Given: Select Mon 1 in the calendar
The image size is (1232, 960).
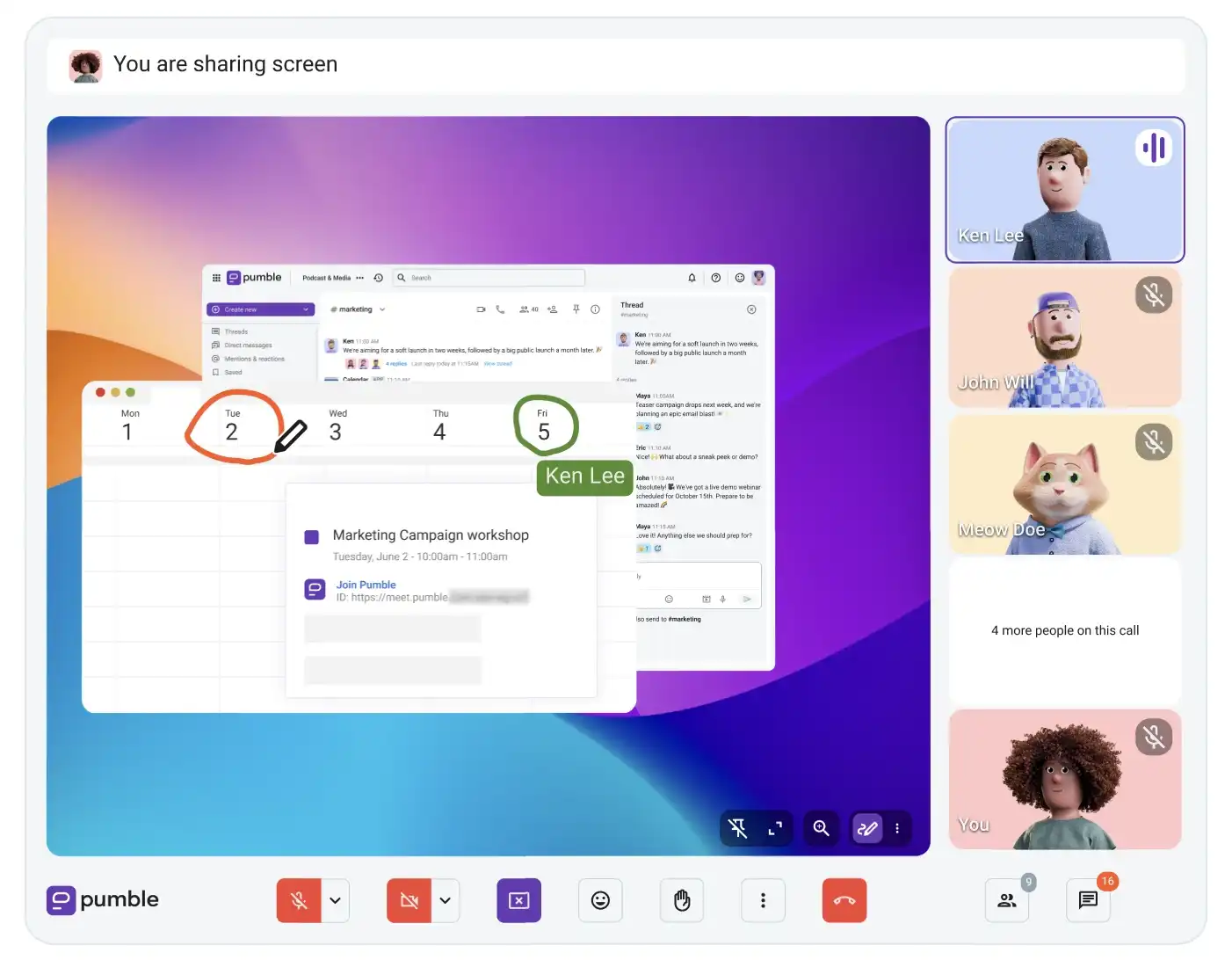Looking at the screenshot, I should [129, 425].
